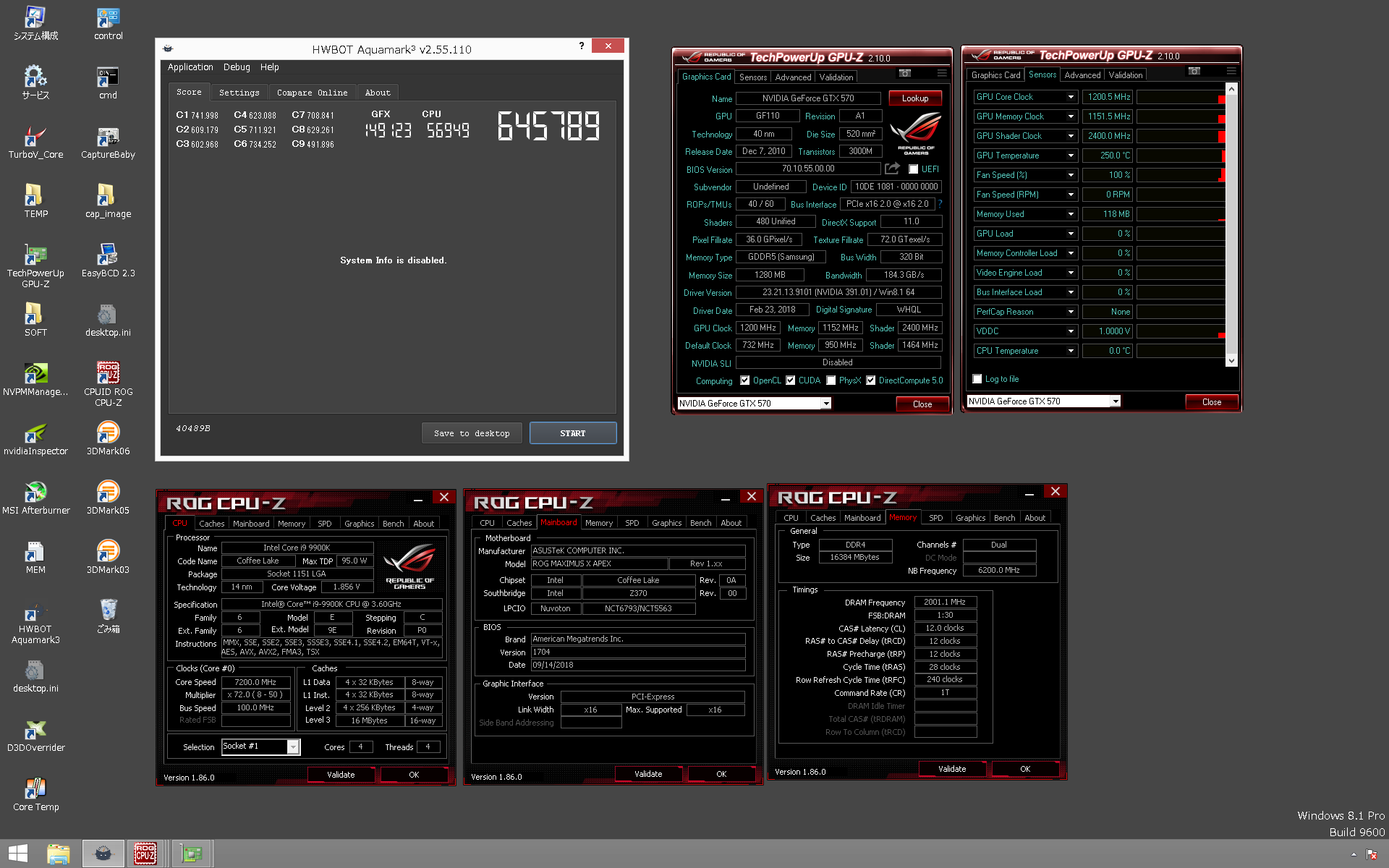Switch to Settings tab in Aquamark
The width and height of the screenshot is (1389, 868).
tap(239, 93)
